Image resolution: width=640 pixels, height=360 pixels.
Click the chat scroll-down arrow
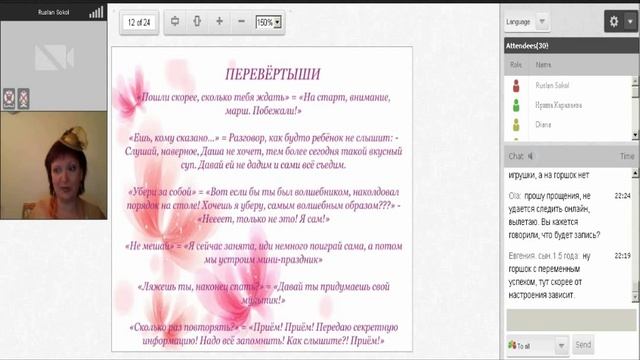(x=635, y=297)
